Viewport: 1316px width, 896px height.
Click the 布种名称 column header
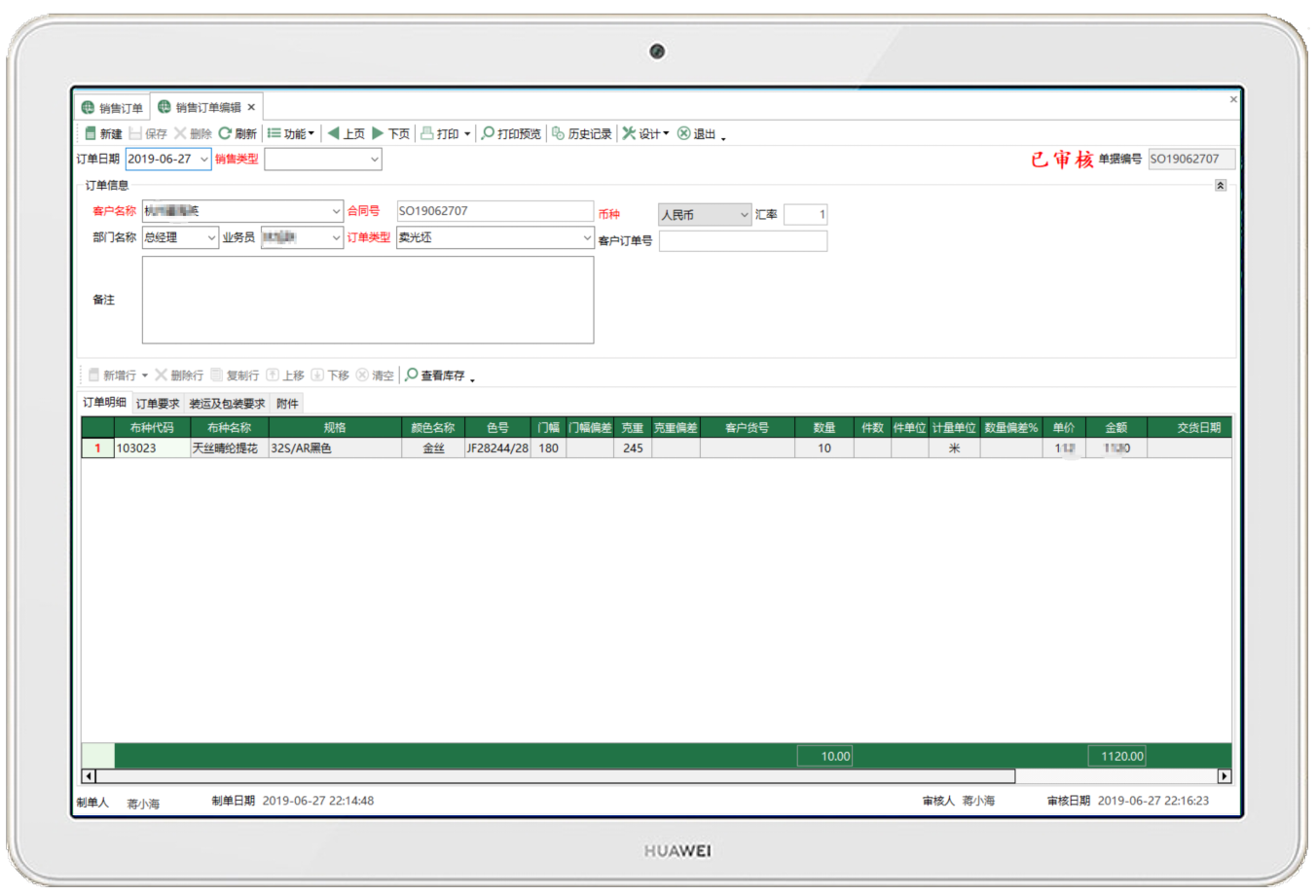coord(229,427)
